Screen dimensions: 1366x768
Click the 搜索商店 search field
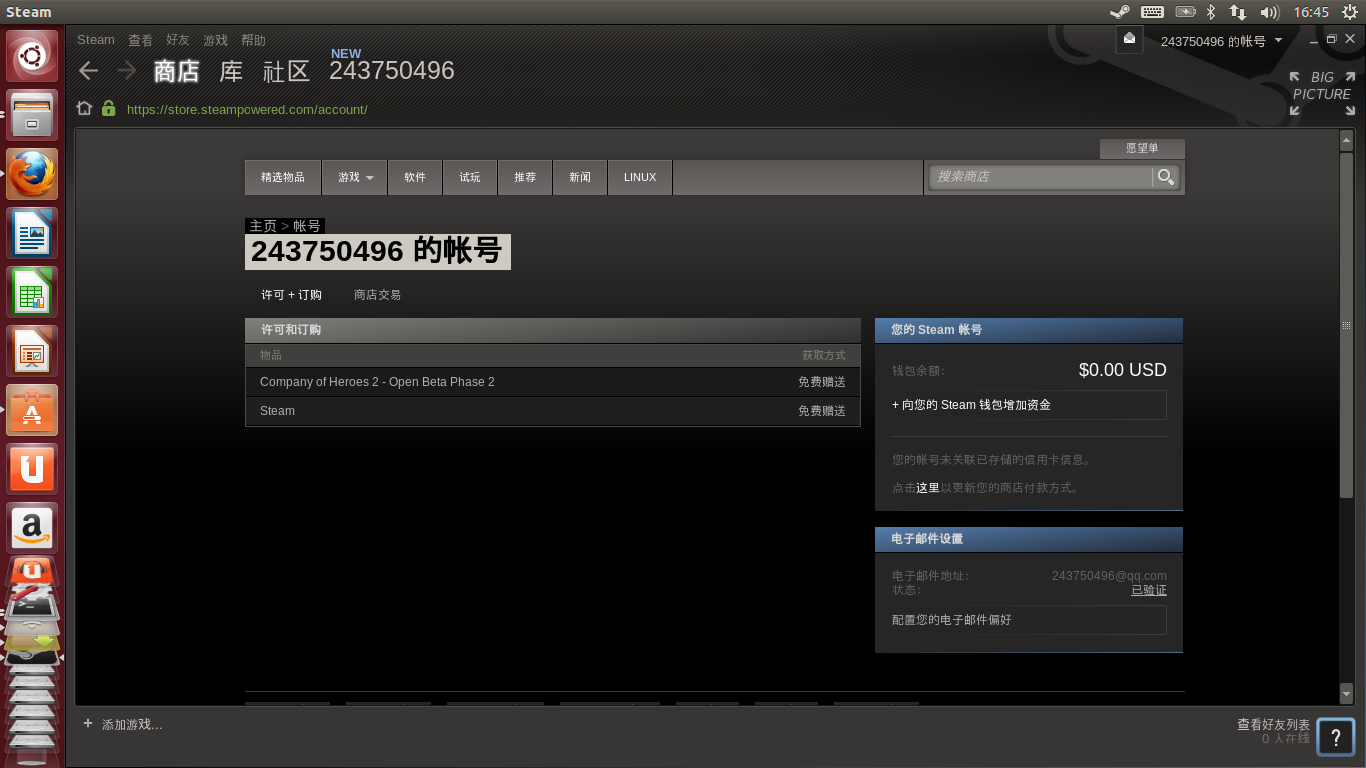[1041, 177]
